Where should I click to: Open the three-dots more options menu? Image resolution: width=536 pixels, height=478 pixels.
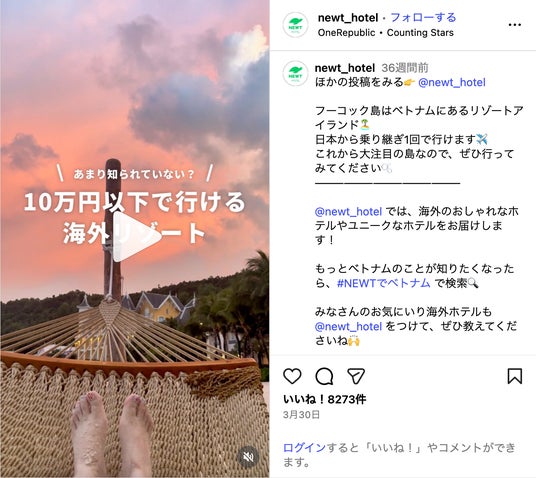[514, 25]
